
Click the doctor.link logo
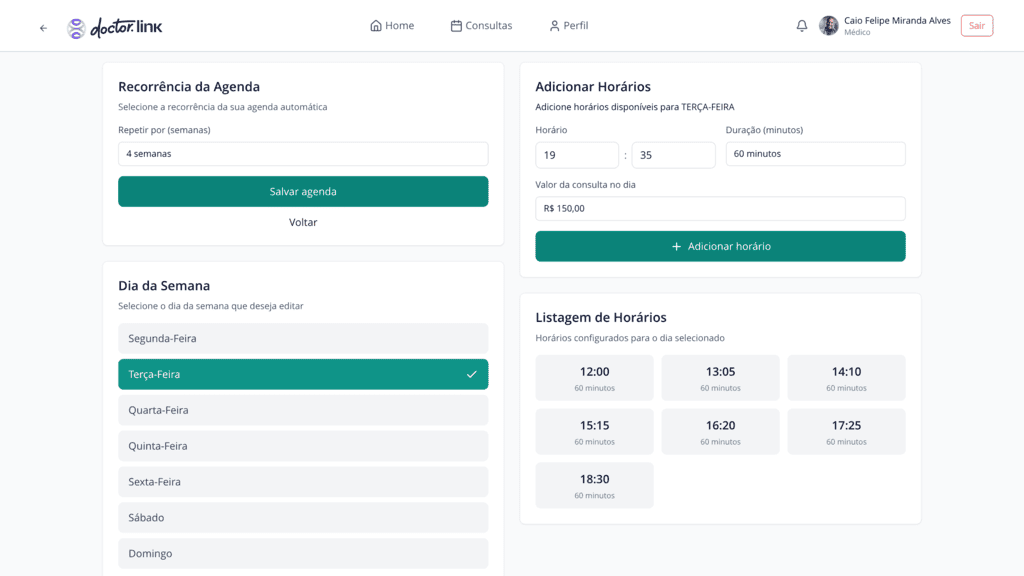pos(115,28)
